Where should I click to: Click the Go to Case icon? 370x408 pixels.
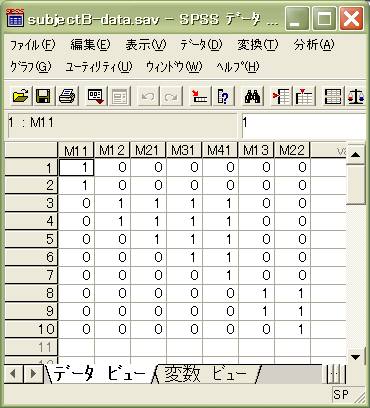pos(200,97)
